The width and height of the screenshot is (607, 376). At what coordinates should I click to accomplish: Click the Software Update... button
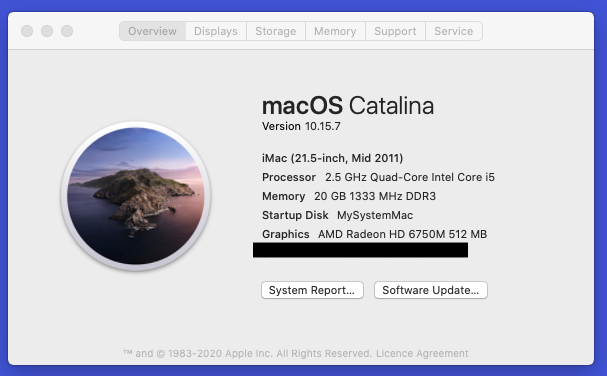tap(430, 290)
